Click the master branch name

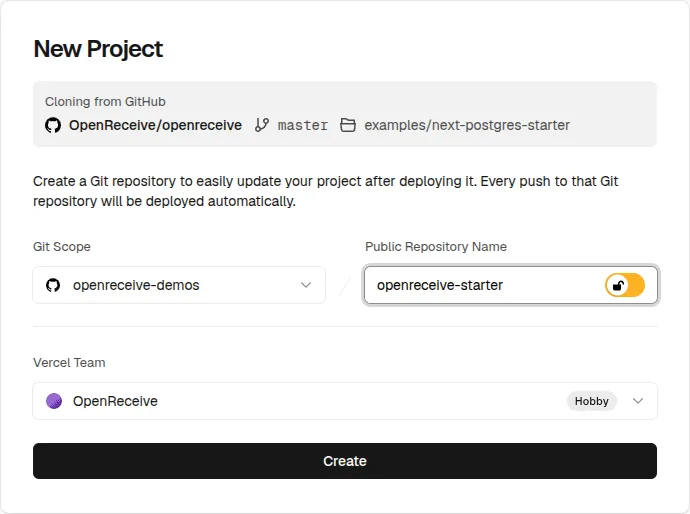(x=303, y=125)
